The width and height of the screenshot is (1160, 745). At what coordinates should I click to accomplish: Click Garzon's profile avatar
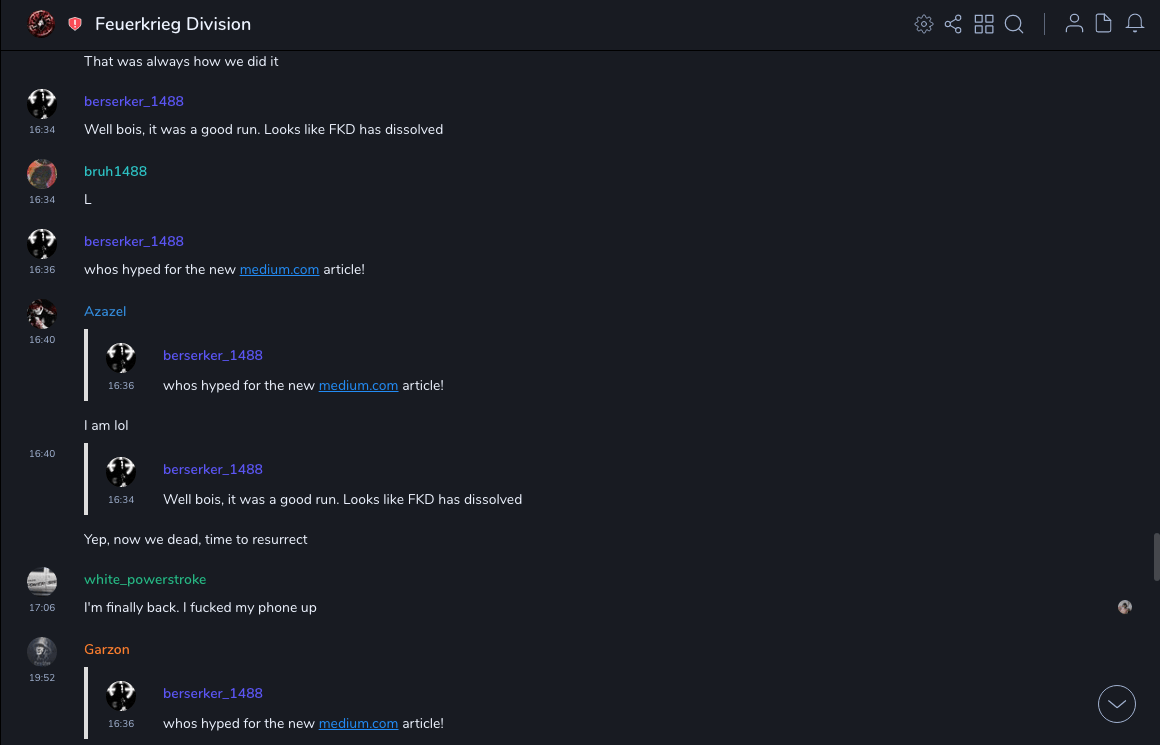[42, 652]
